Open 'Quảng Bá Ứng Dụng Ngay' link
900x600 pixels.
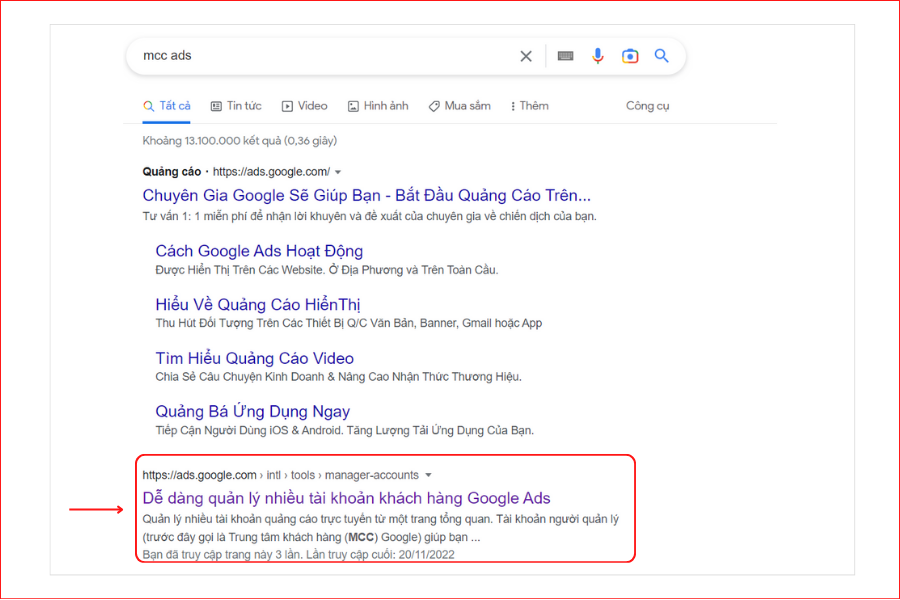coord(253,411)
